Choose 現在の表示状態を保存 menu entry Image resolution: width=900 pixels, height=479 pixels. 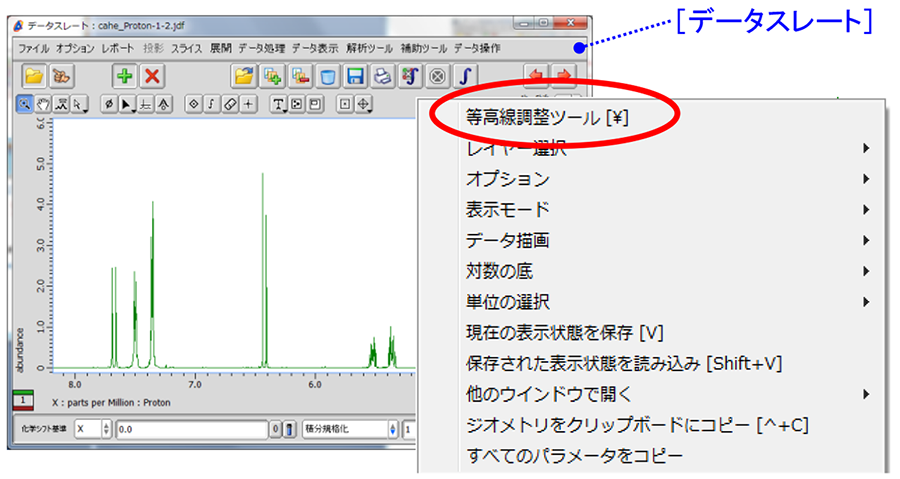(x=565, y=332)
